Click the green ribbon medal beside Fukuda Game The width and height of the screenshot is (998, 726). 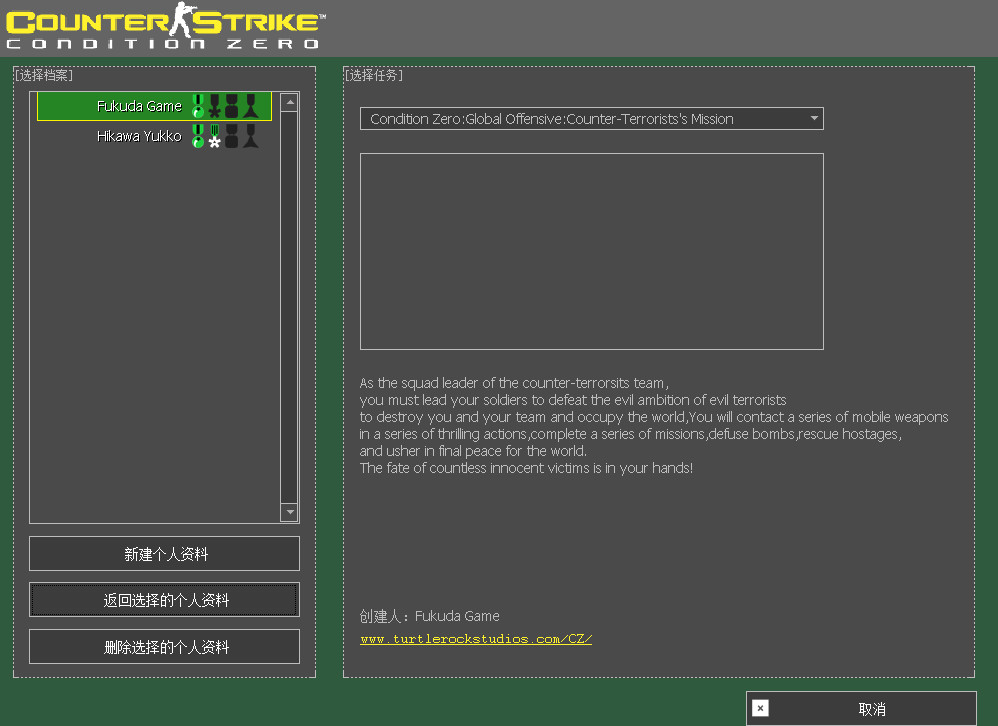pyautogui.click(x=198, y=100)
